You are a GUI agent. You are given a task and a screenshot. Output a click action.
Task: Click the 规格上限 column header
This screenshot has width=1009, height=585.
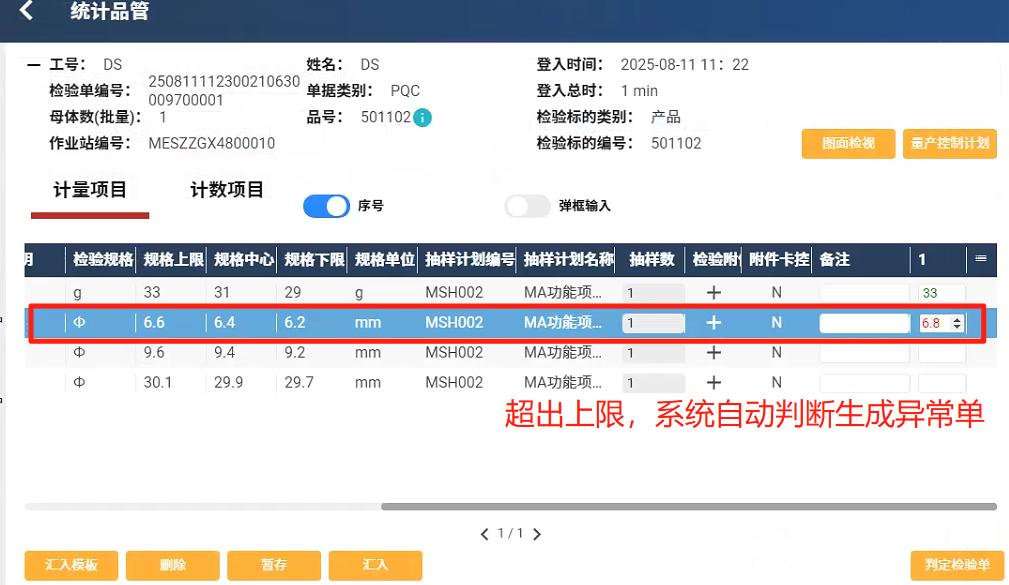coord(173,259)
